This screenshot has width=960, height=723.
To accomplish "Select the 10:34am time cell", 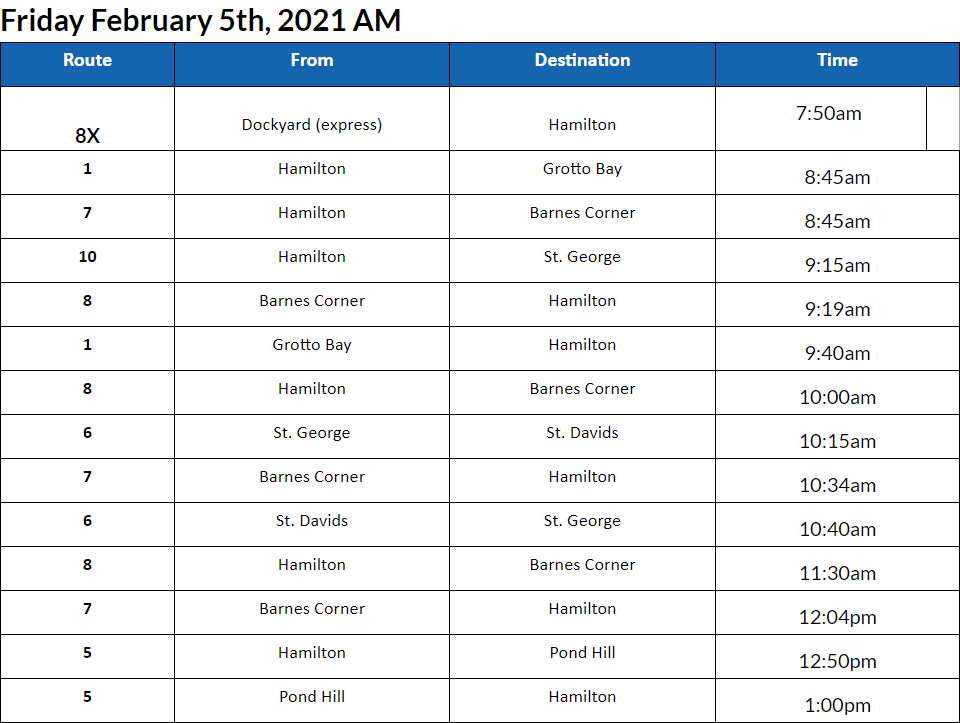I will pyautogui.click(x=837, y=485).
